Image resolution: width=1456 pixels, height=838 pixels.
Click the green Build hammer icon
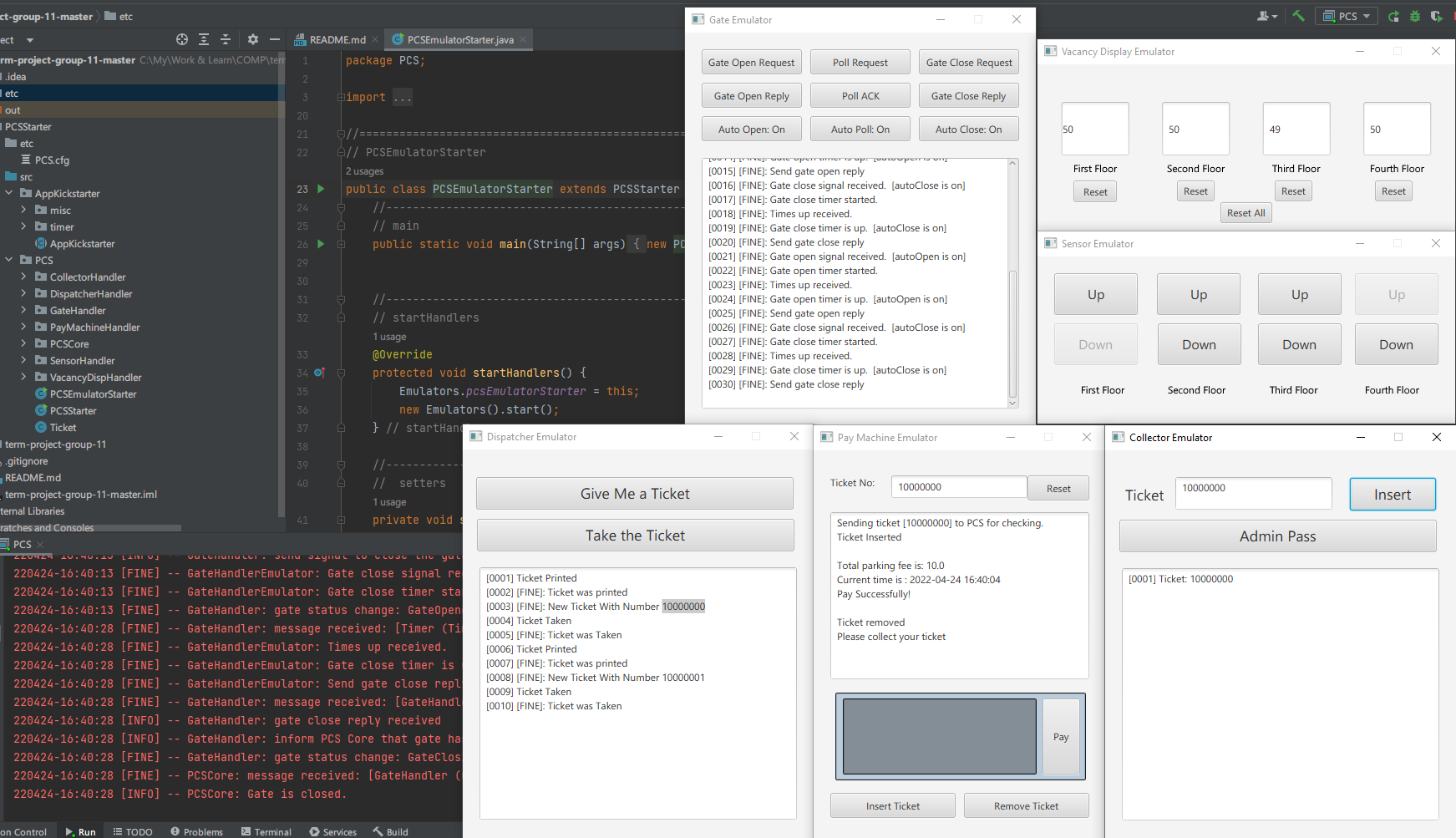[1298, 16]
